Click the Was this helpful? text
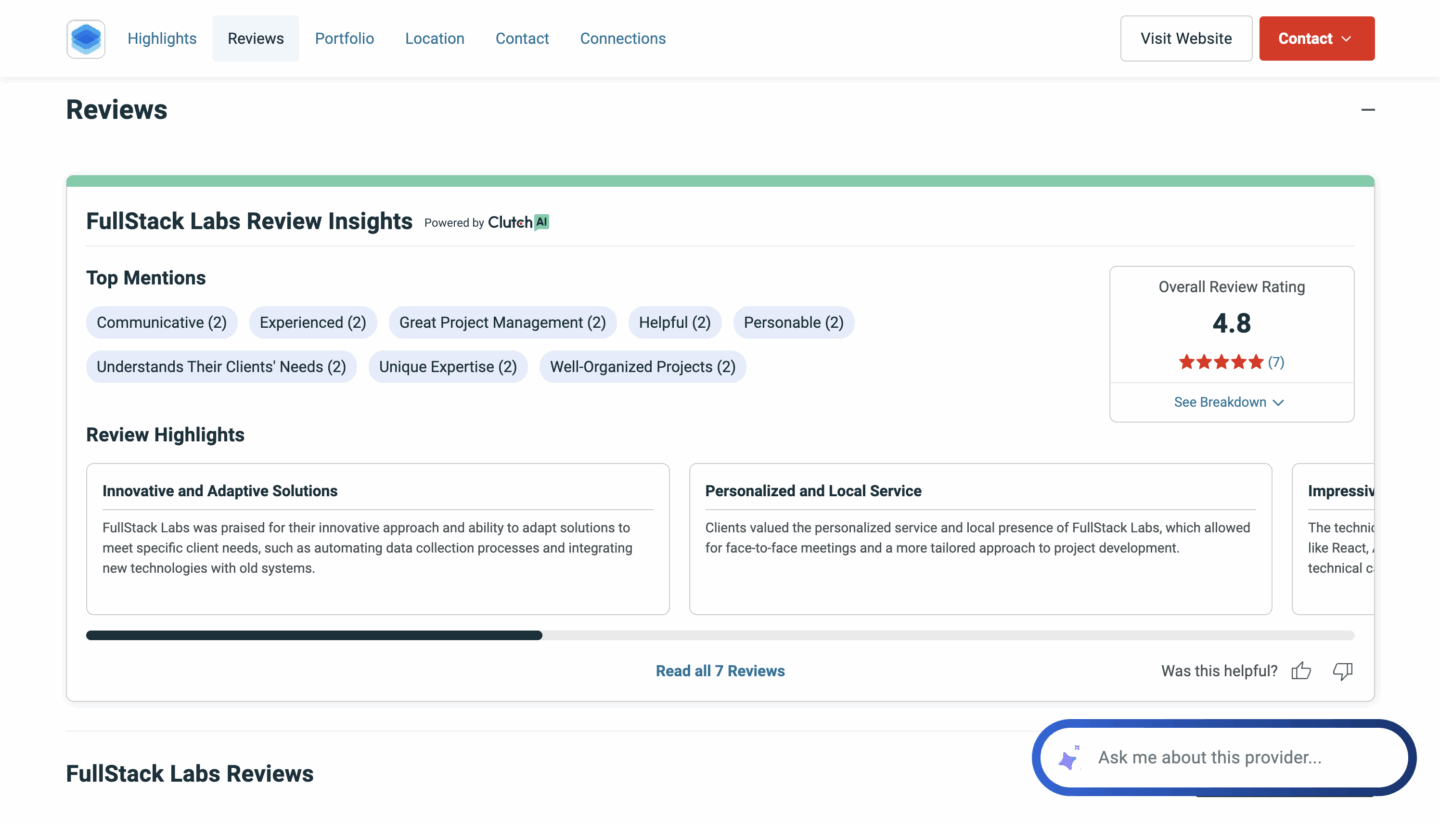Viewport: 1440px width, 825px height. point(1219,671)
